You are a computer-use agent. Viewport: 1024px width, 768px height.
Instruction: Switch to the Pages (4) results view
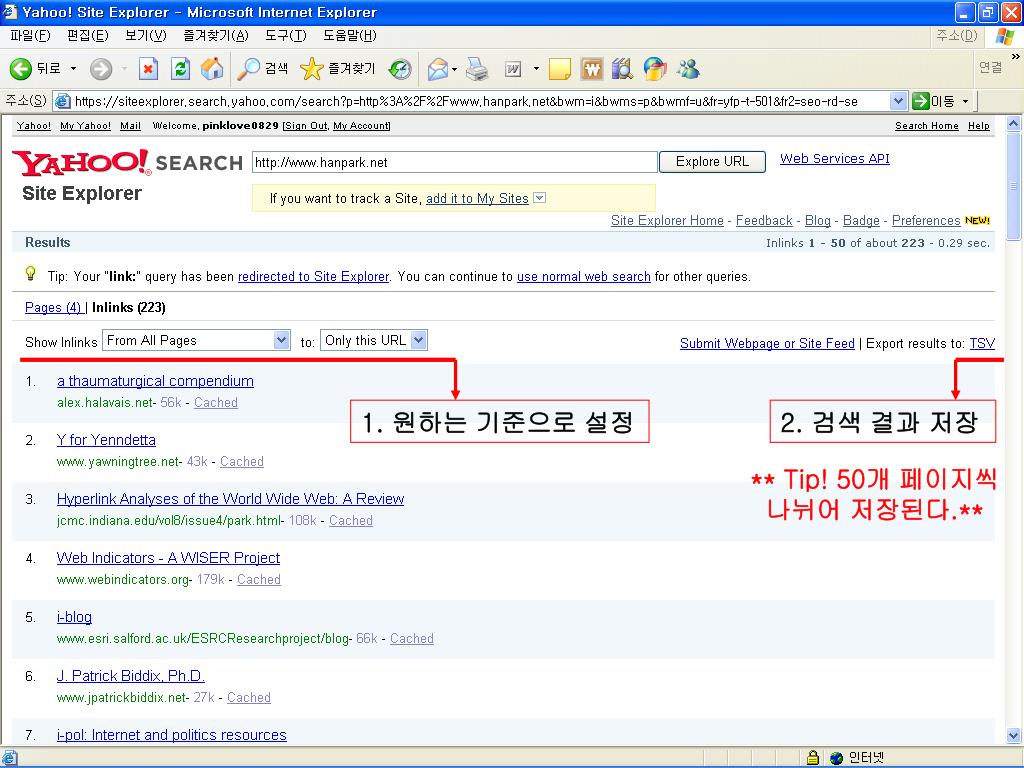[54, 308]
